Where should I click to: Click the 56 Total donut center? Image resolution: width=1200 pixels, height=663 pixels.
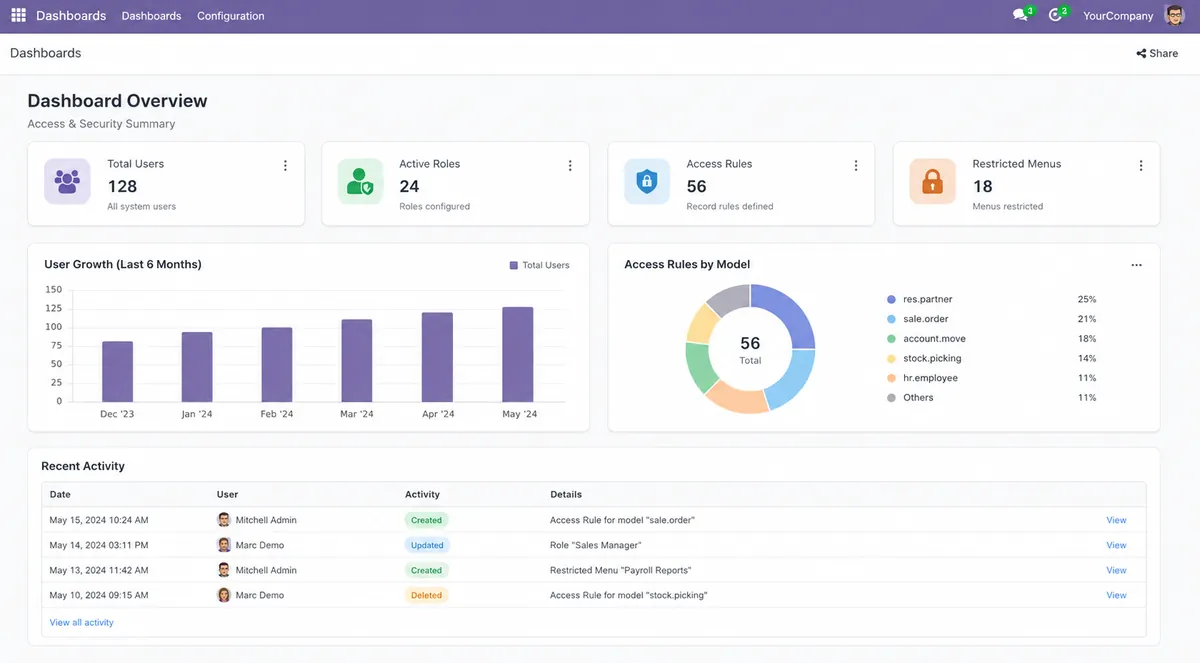pyautogui.click(x=750, y=349)
